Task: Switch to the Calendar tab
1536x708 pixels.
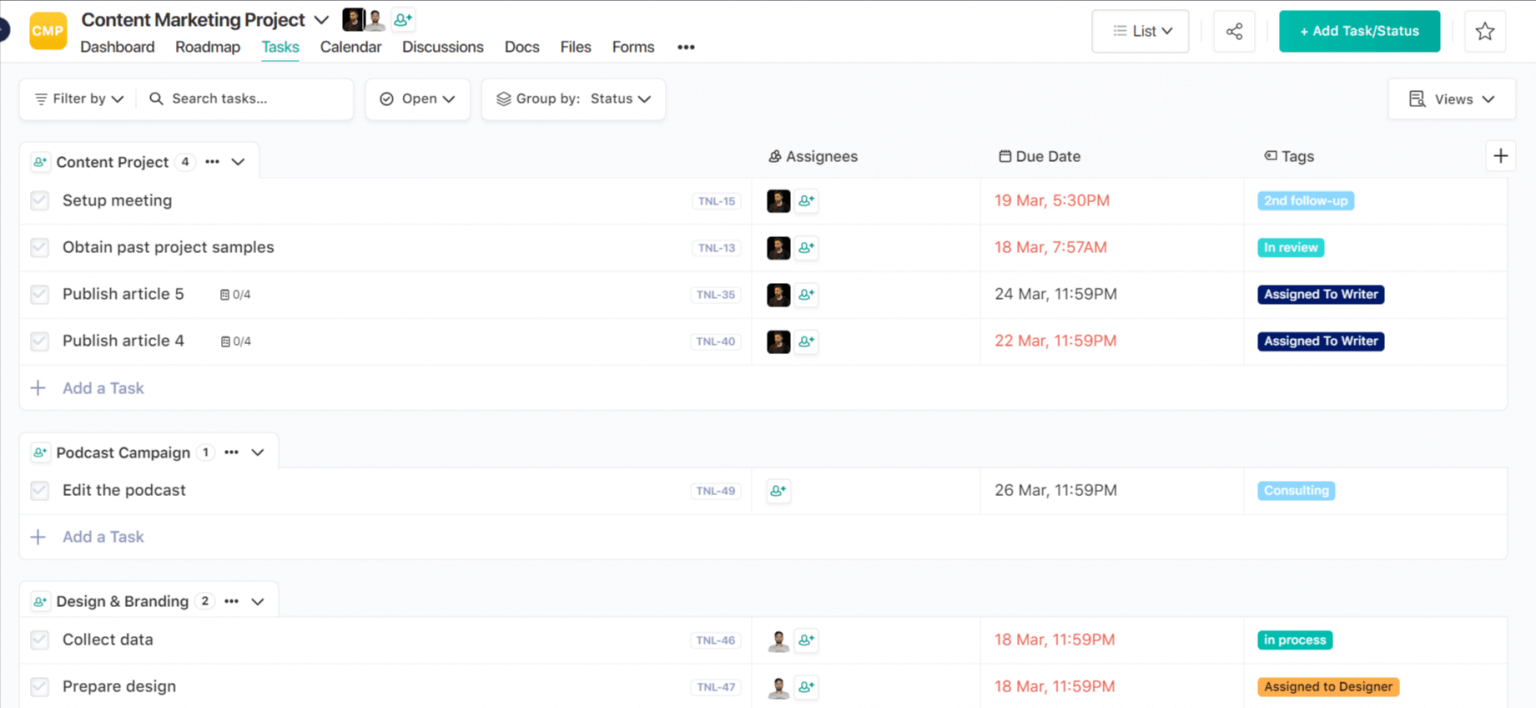Action: pyautogui.click(x=351, y=47)
